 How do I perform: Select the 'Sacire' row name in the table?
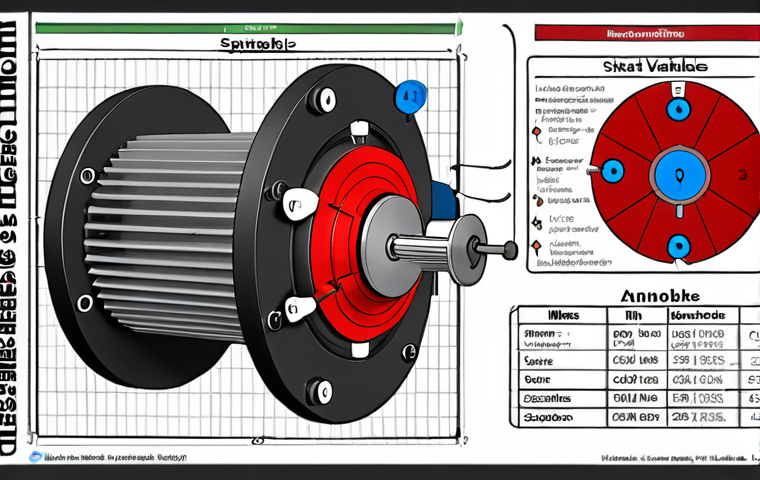pos(538,361)
